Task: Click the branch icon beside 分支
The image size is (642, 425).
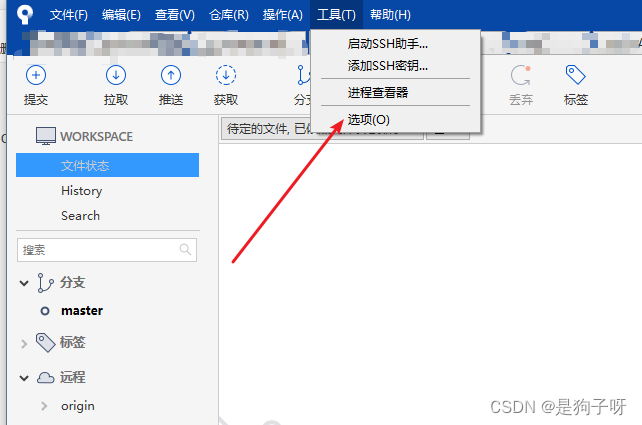Action: [45, 283]
